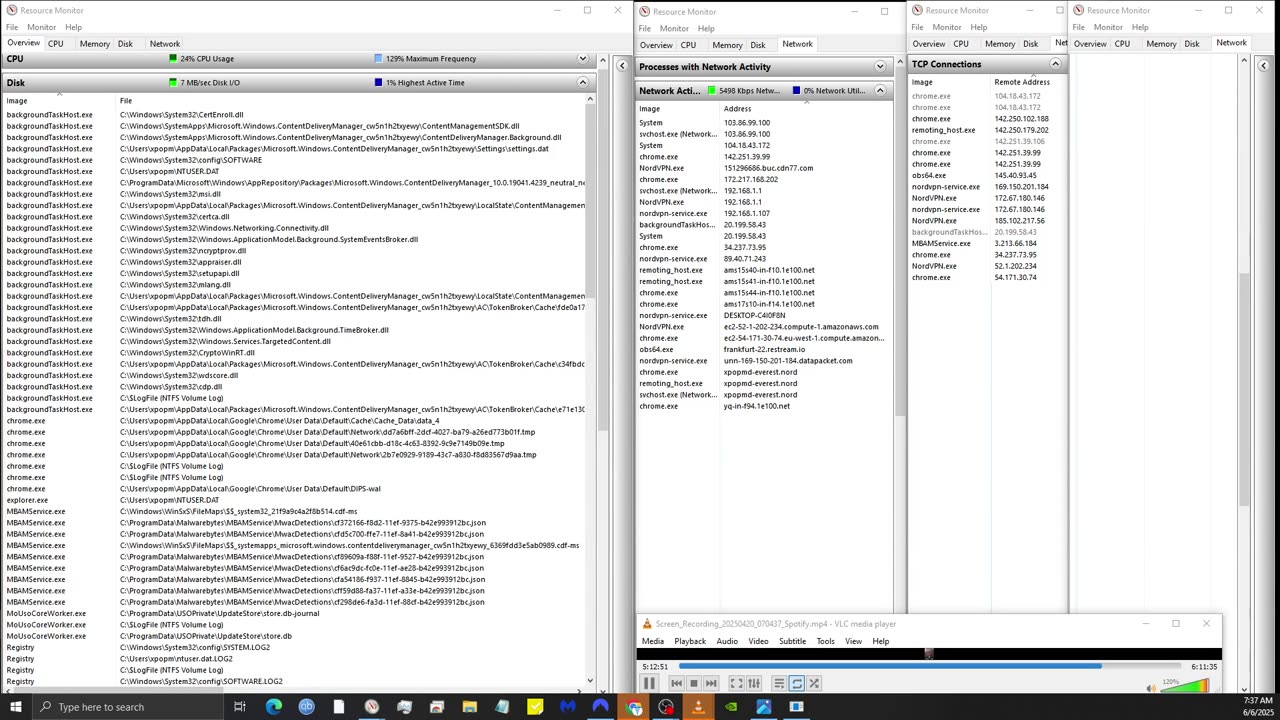Select CPU tab in third Resource Monitor

tap(961, 44)
